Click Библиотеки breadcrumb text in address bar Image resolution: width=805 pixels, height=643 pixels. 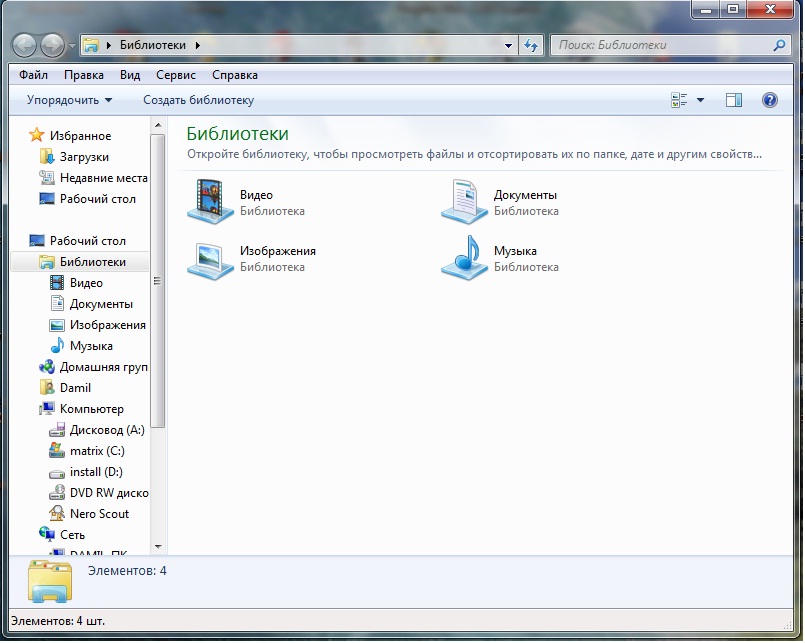(152, 45)
